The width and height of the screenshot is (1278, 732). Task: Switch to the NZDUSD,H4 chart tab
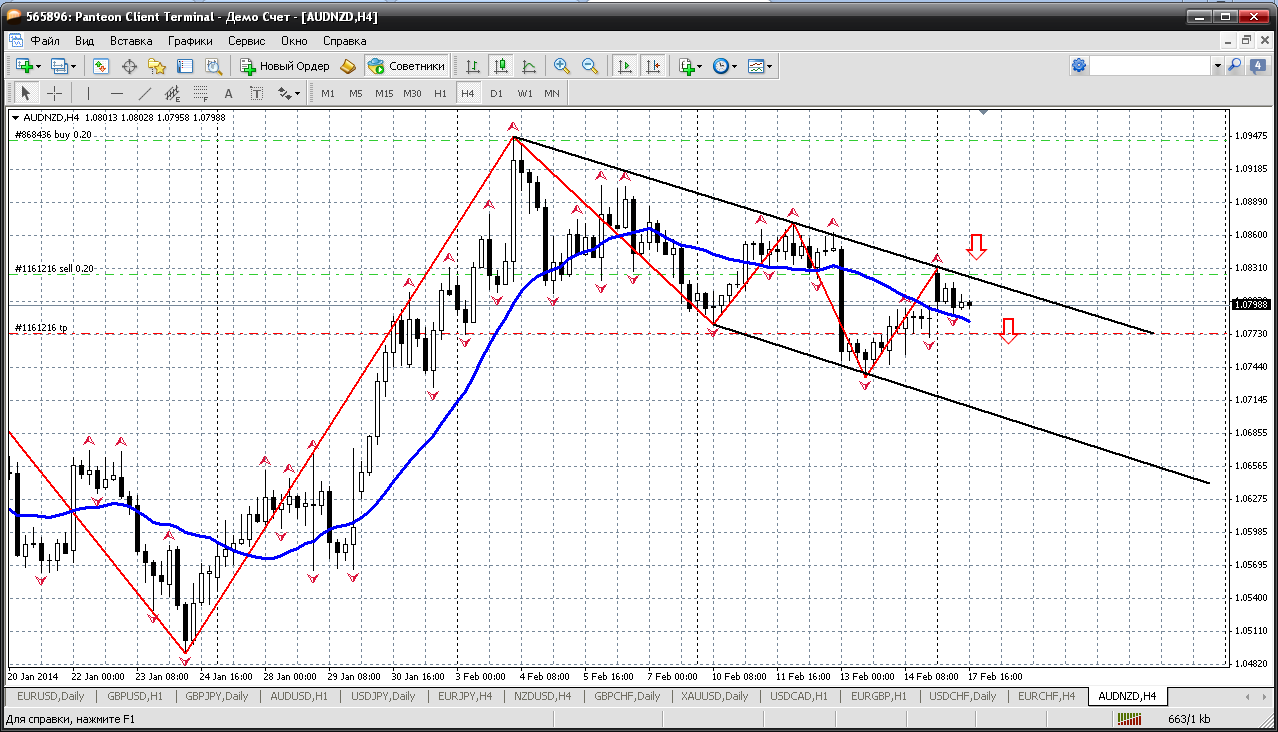pos(540,696)
